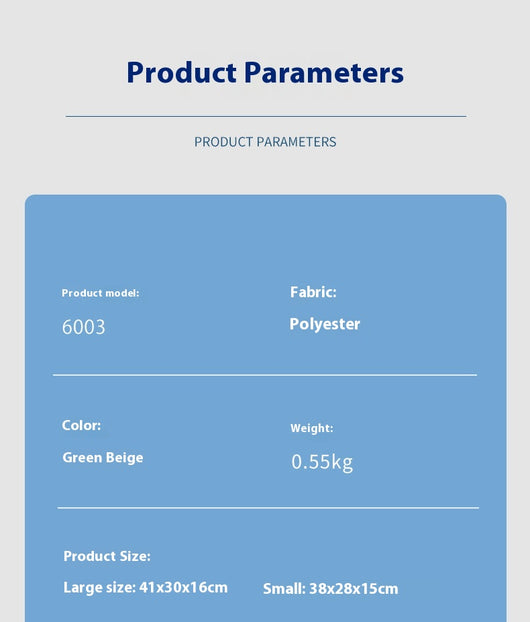
Task: Click the Green Beige color value
Action: (103, 458)
